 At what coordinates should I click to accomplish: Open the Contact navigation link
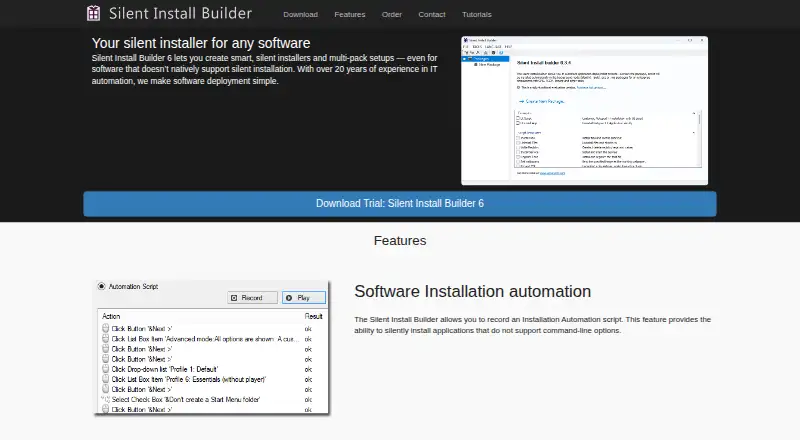pos(432,14)
